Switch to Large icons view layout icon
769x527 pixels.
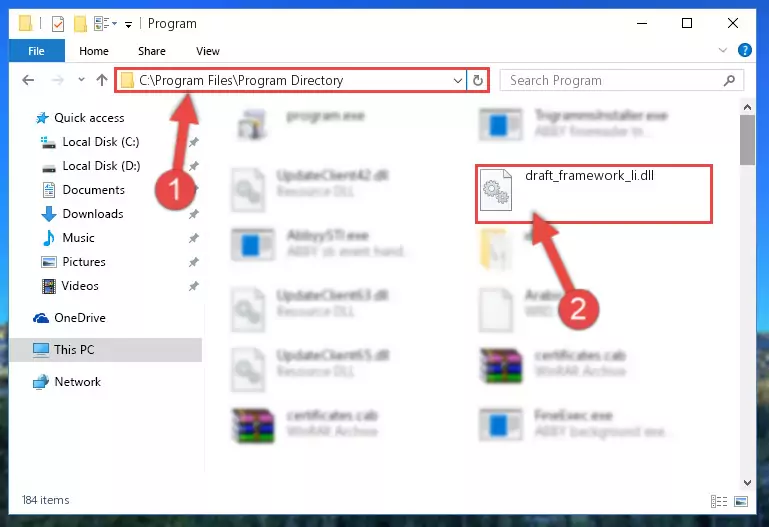(741, 501)
